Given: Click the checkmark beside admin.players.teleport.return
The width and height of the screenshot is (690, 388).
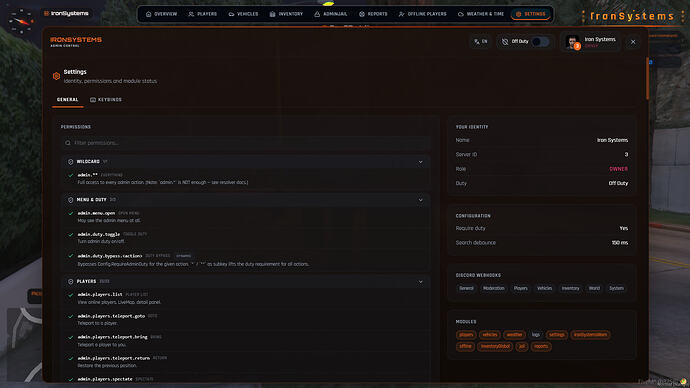Looking at the screenshot, I should (x=70, y=358).
